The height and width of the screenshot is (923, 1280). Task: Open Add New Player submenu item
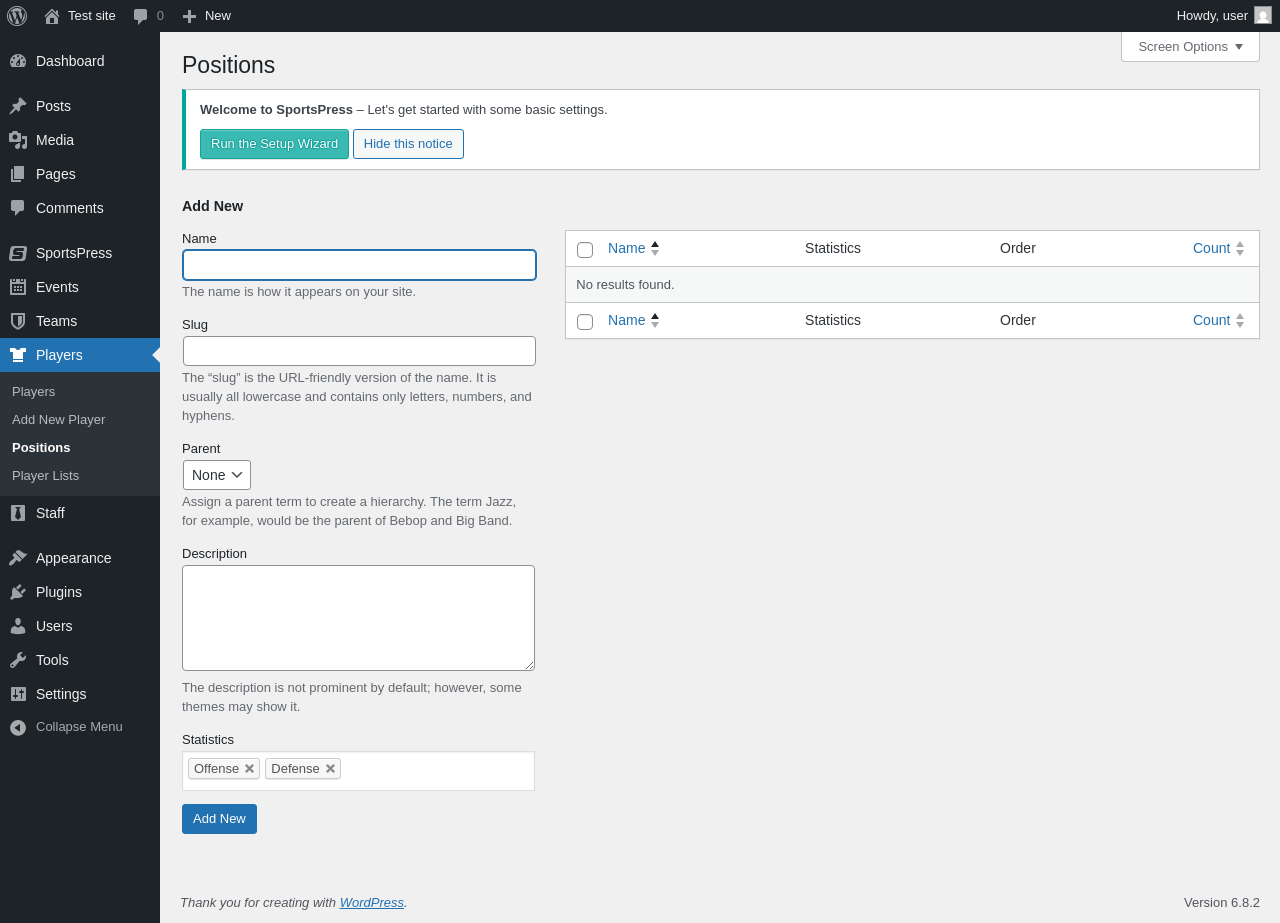58,419
